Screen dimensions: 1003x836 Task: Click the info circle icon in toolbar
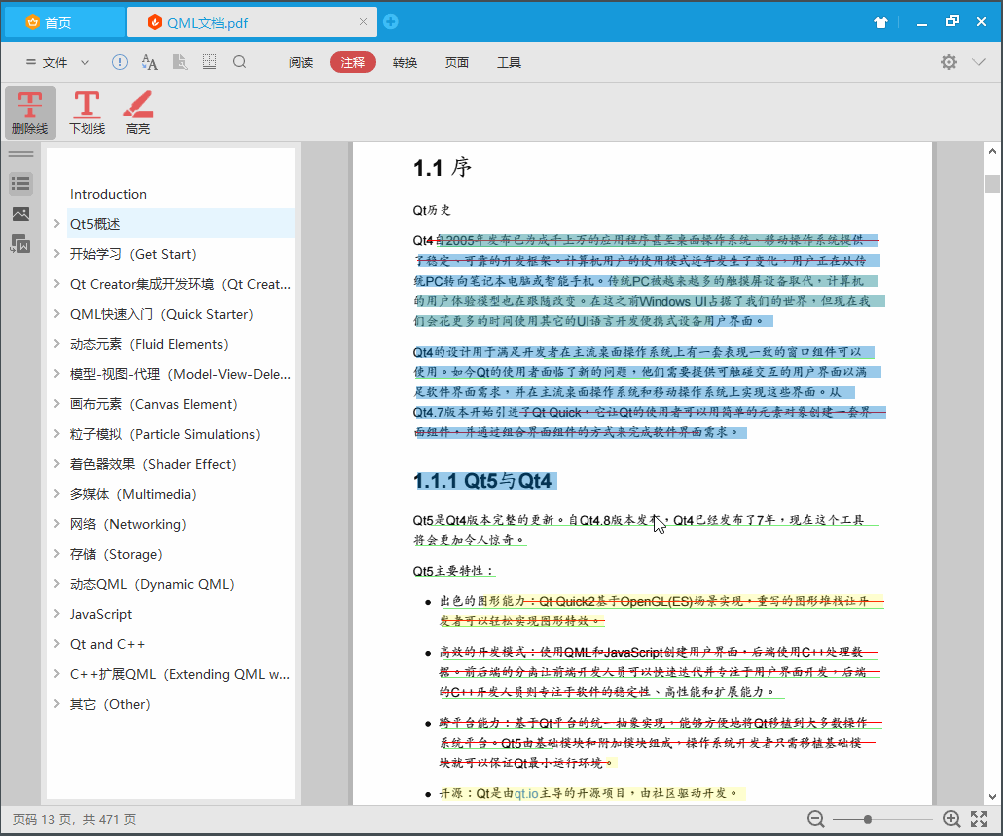(x=120, y=62)
